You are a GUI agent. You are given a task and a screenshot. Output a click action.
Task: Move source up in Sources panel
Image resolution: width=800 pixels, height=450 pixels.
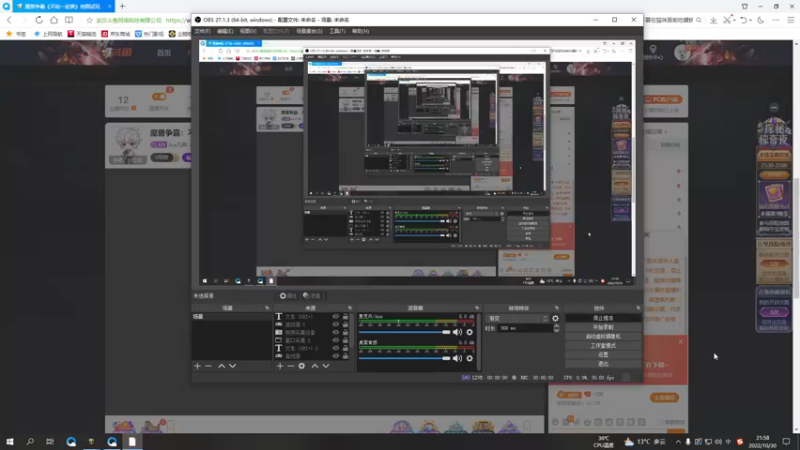click(315, 366)
